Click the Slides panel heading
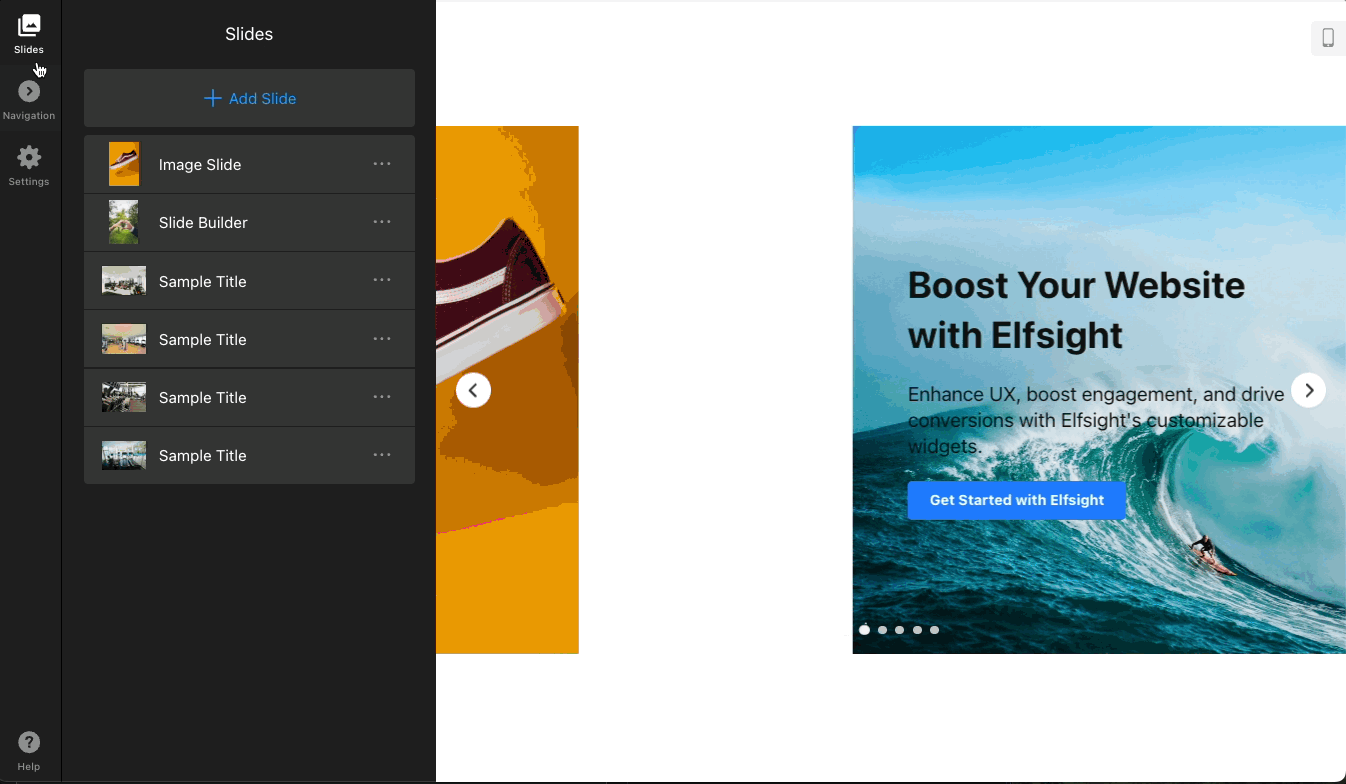The image size is (1346, 784). (x=249, y=34)
